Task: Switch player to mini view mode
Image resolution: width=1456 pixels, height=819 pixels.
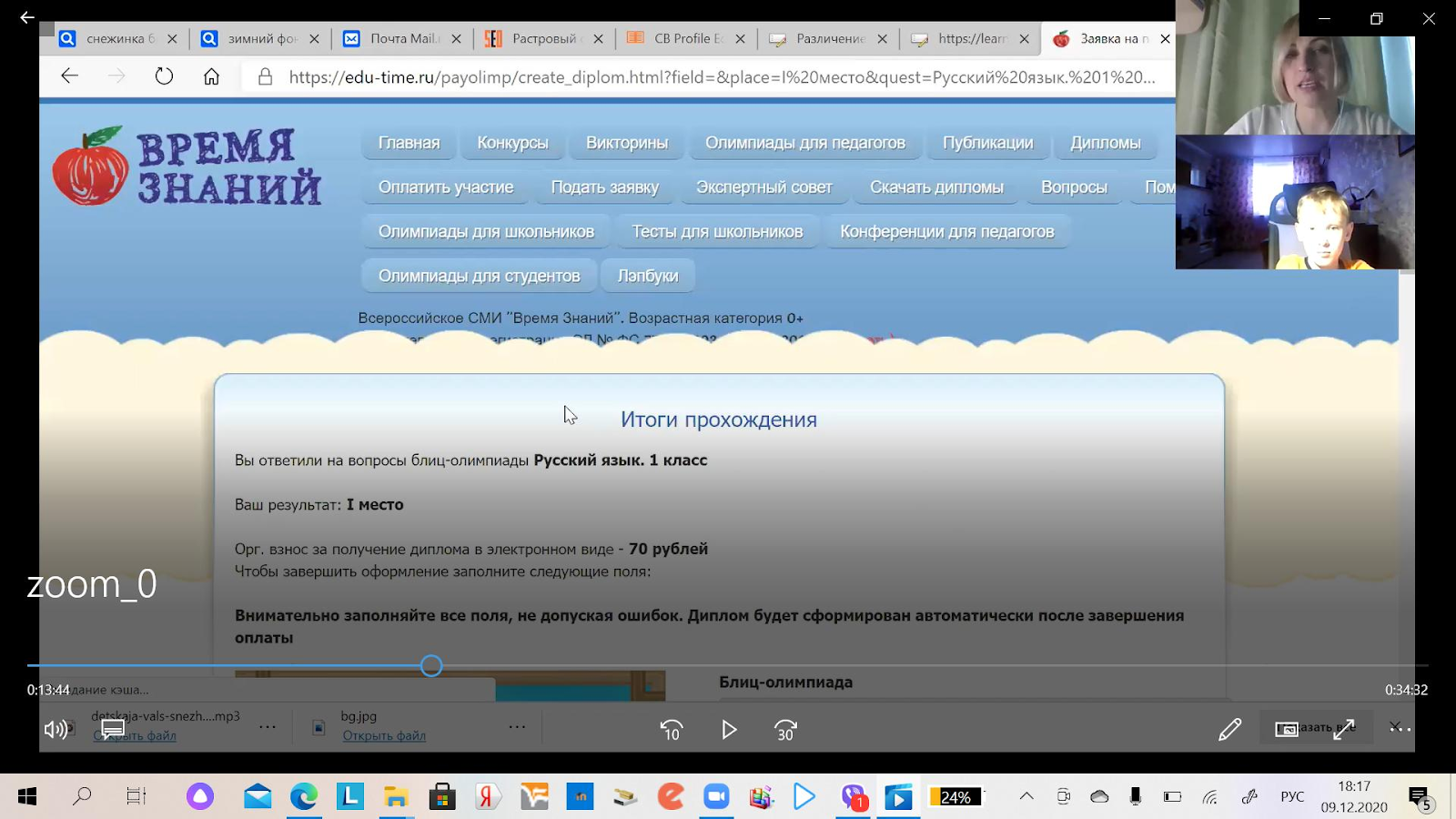Action: tap(1286, 729)
